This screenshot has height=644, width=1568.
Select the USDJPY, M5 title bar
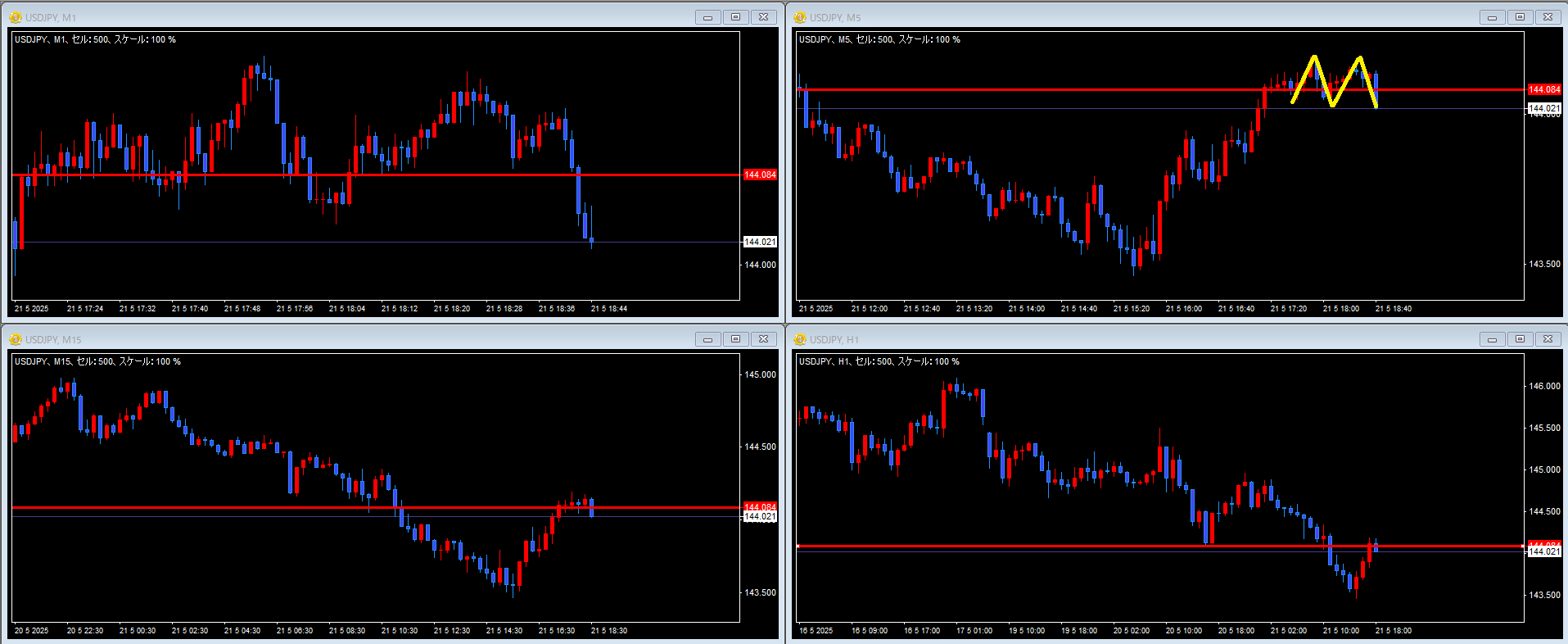tap(1138, 17)
